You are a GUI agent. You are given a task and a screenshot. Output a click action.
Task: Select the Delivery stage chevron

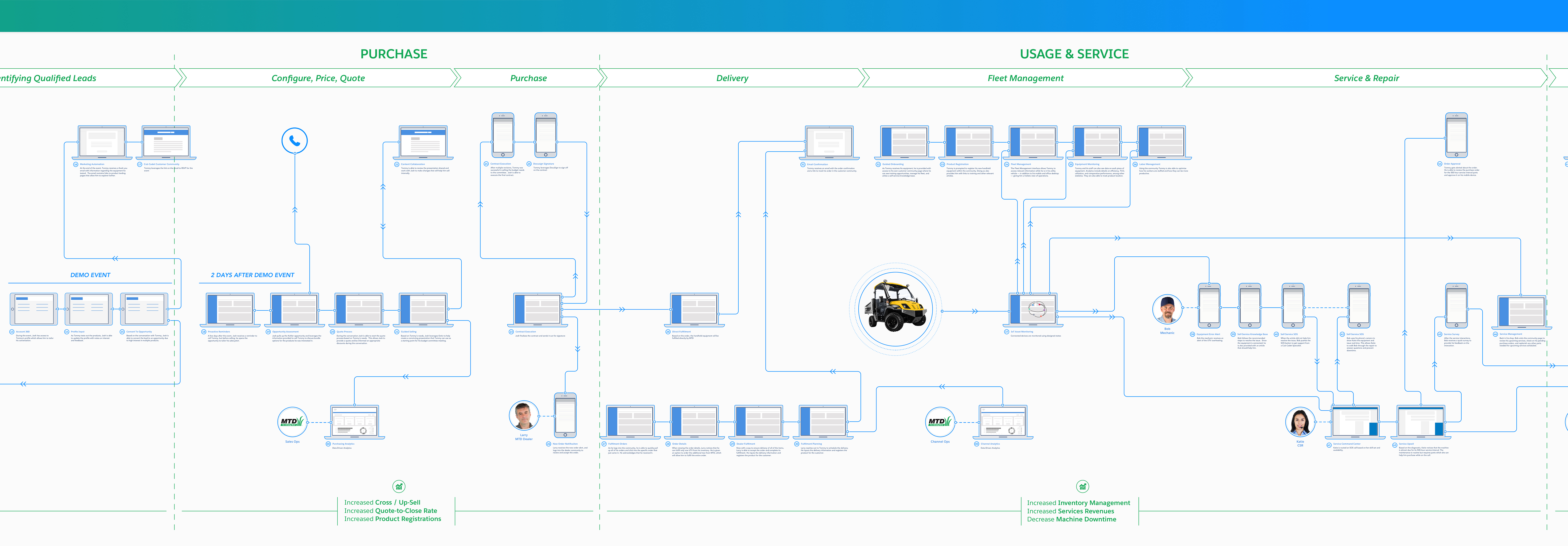coord(732,78)
